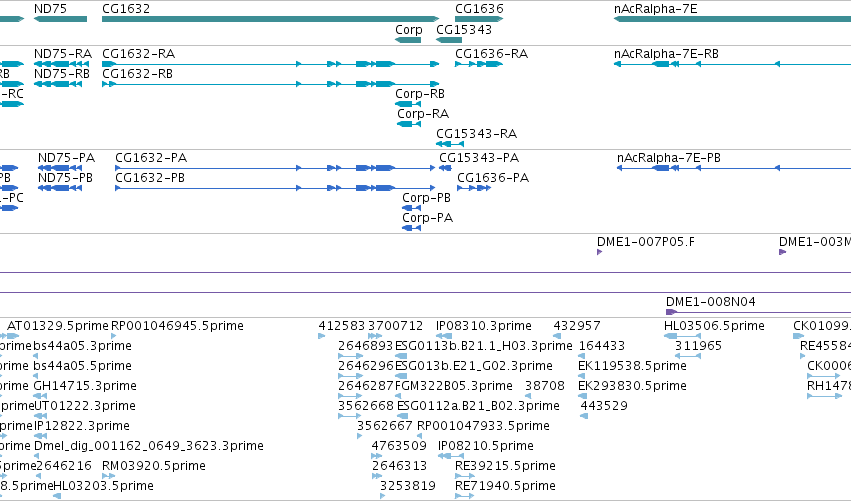Viewport: 851px width, 501px height.
Task: Select the ND75-RB transcript label
Action: point(62,74)
